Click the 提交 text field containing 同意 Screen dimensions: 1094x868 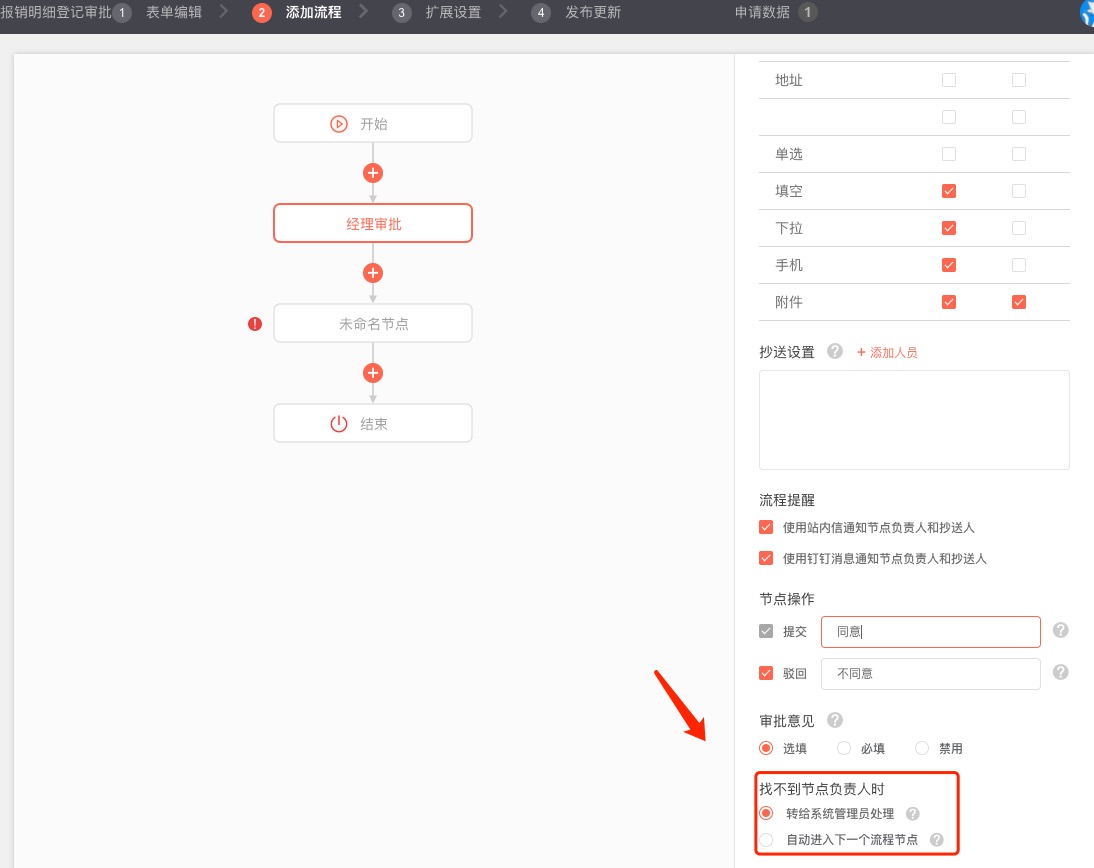tap(931, 631)
